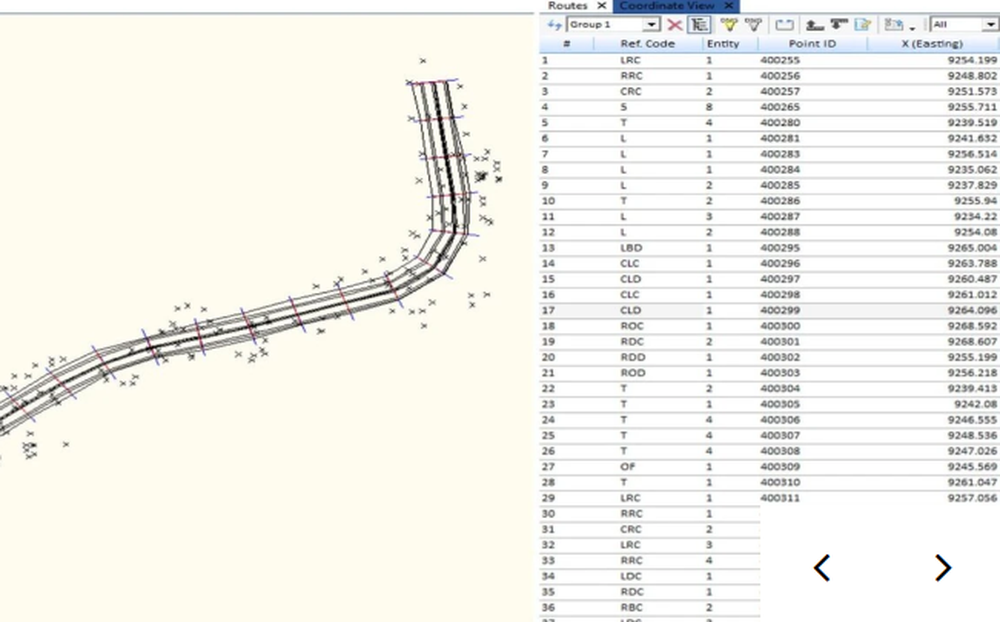1000x622 pixels.
Task: Open the export icon's small dropdown arrow
Action: pyautogui.click(x=913, y=28)
